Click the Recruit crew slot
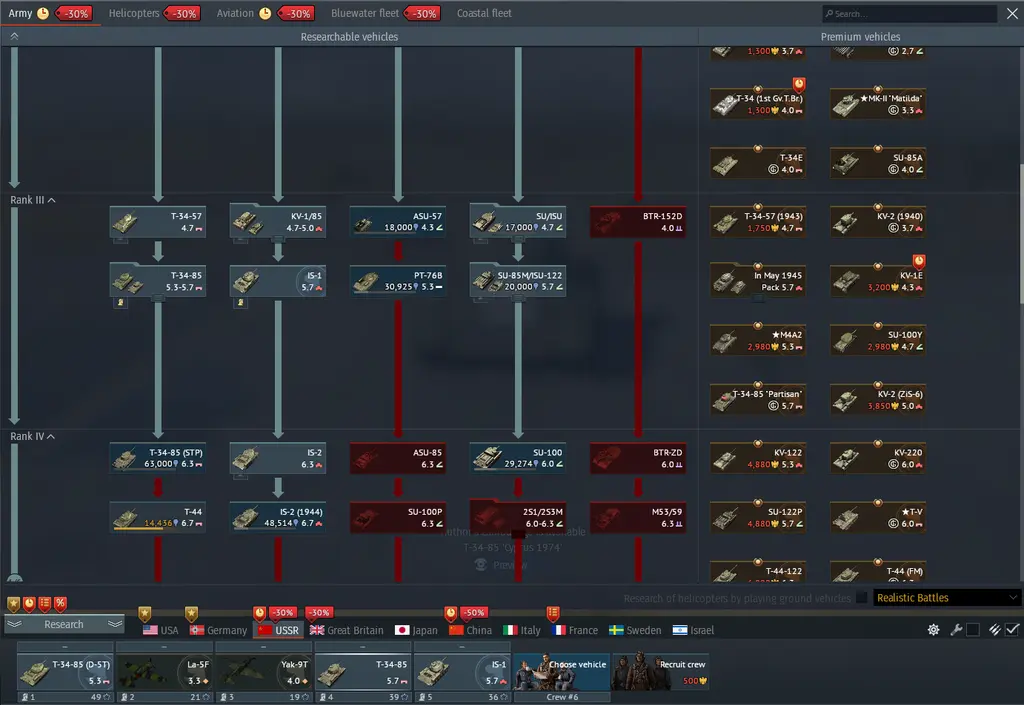 click(661, 671)
